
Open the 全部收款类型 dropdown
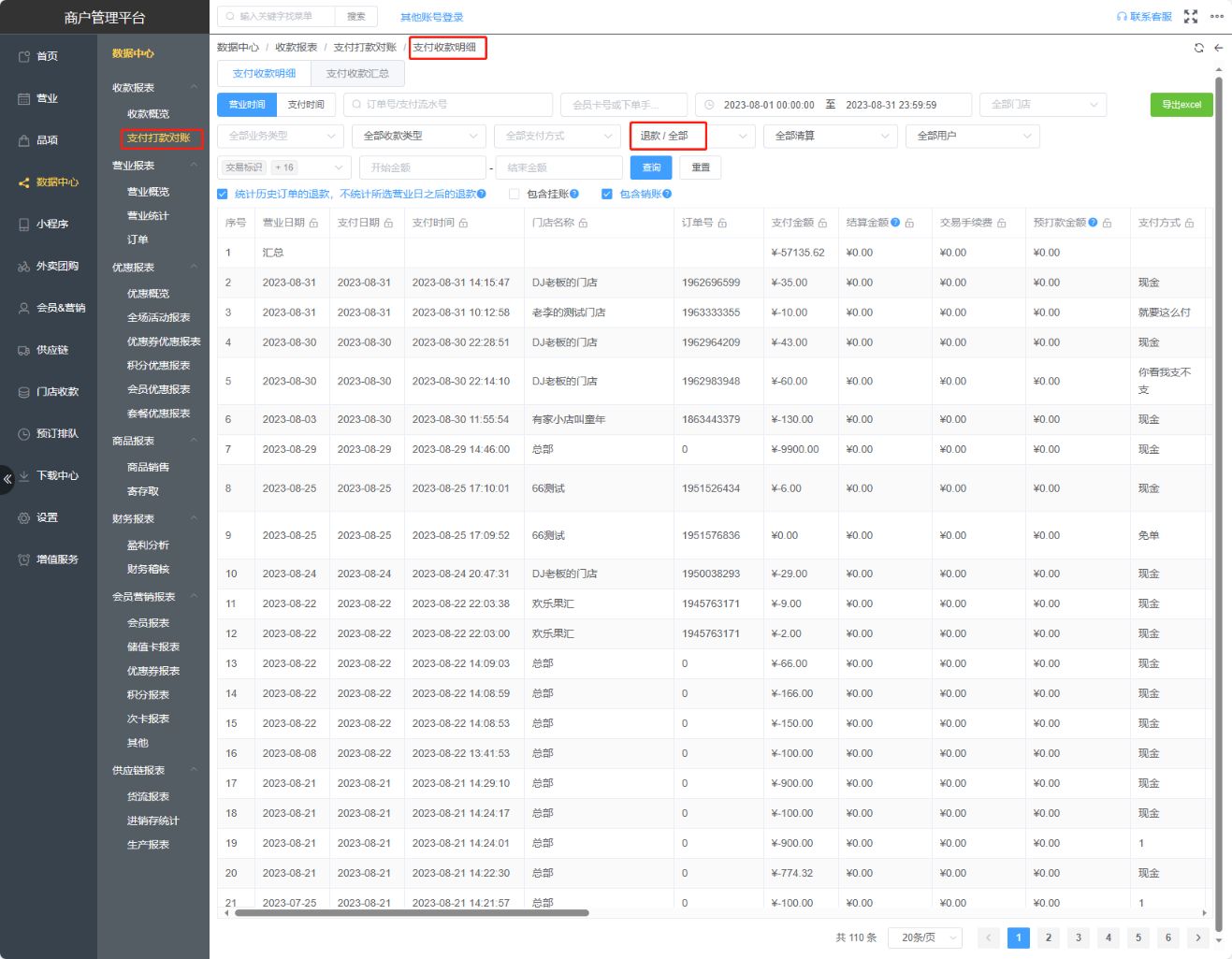point(419,136)
